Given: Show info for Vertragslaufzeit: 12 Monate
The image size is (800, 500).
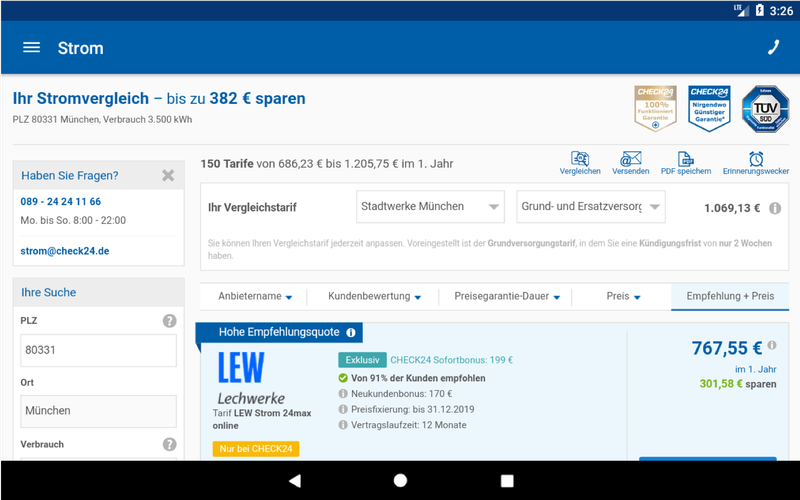Looking at the screenshot, I should tap(343, 425).
